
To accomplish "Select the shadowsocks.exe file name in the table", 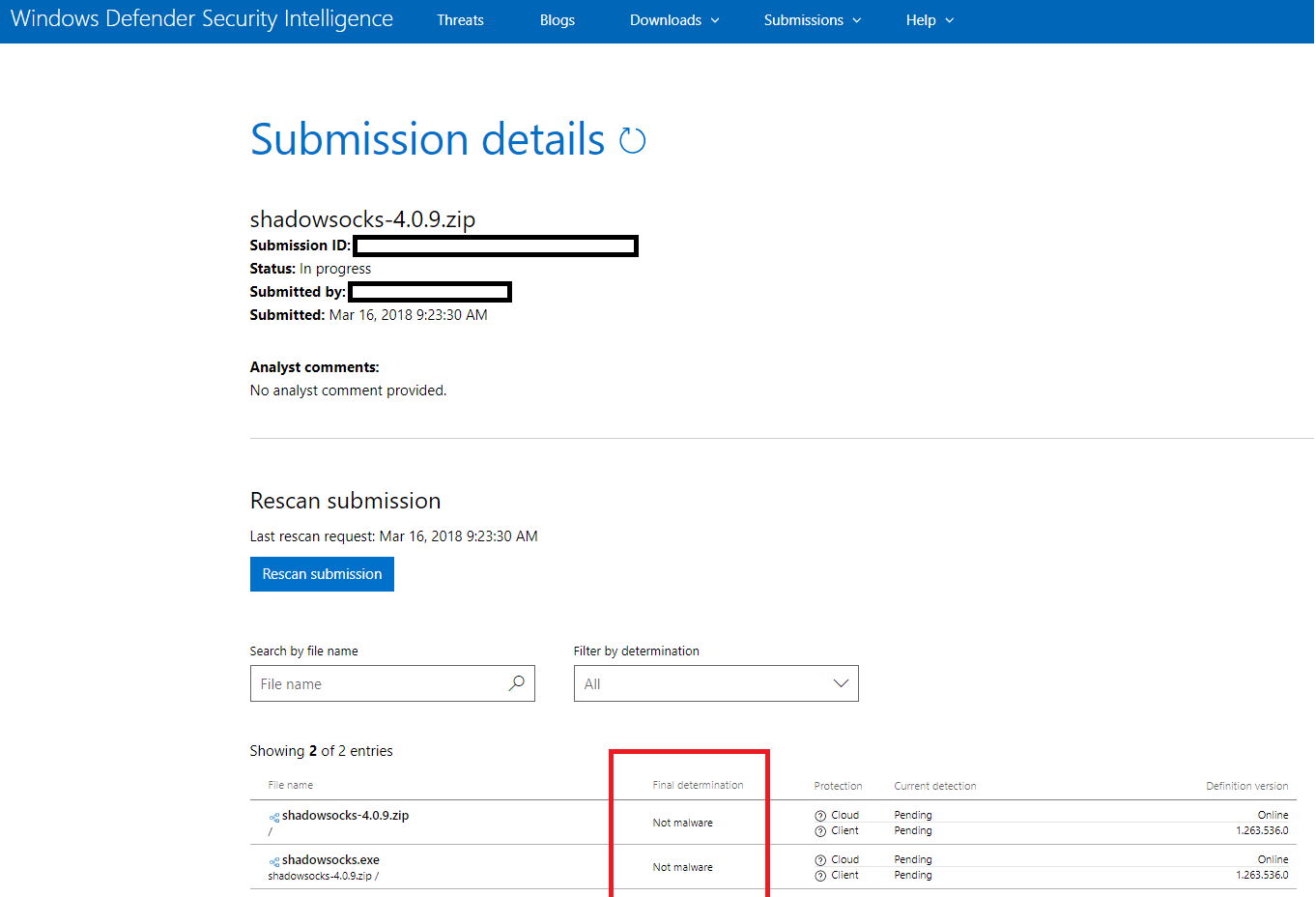I will click(x=330, y=860).
